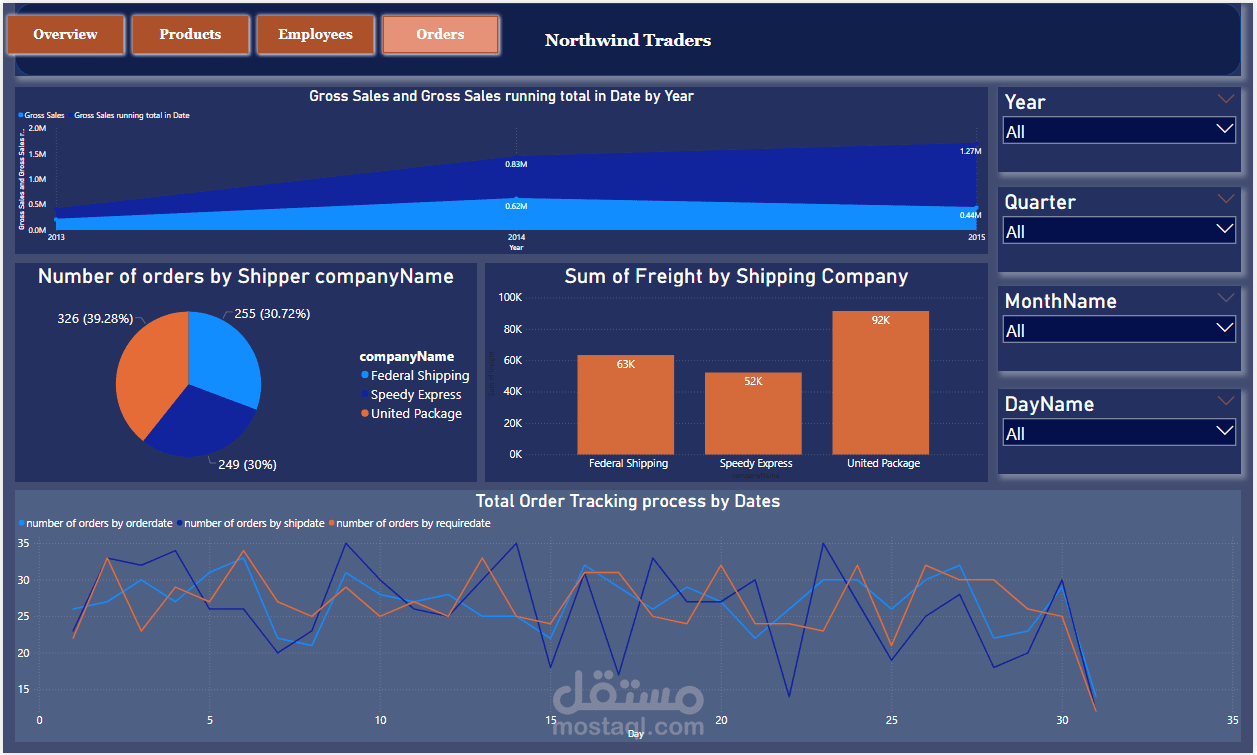This screenshot has width=1257, height=755.
Task: Open the DayName slicer dropdown
Action: [1119, 433]
